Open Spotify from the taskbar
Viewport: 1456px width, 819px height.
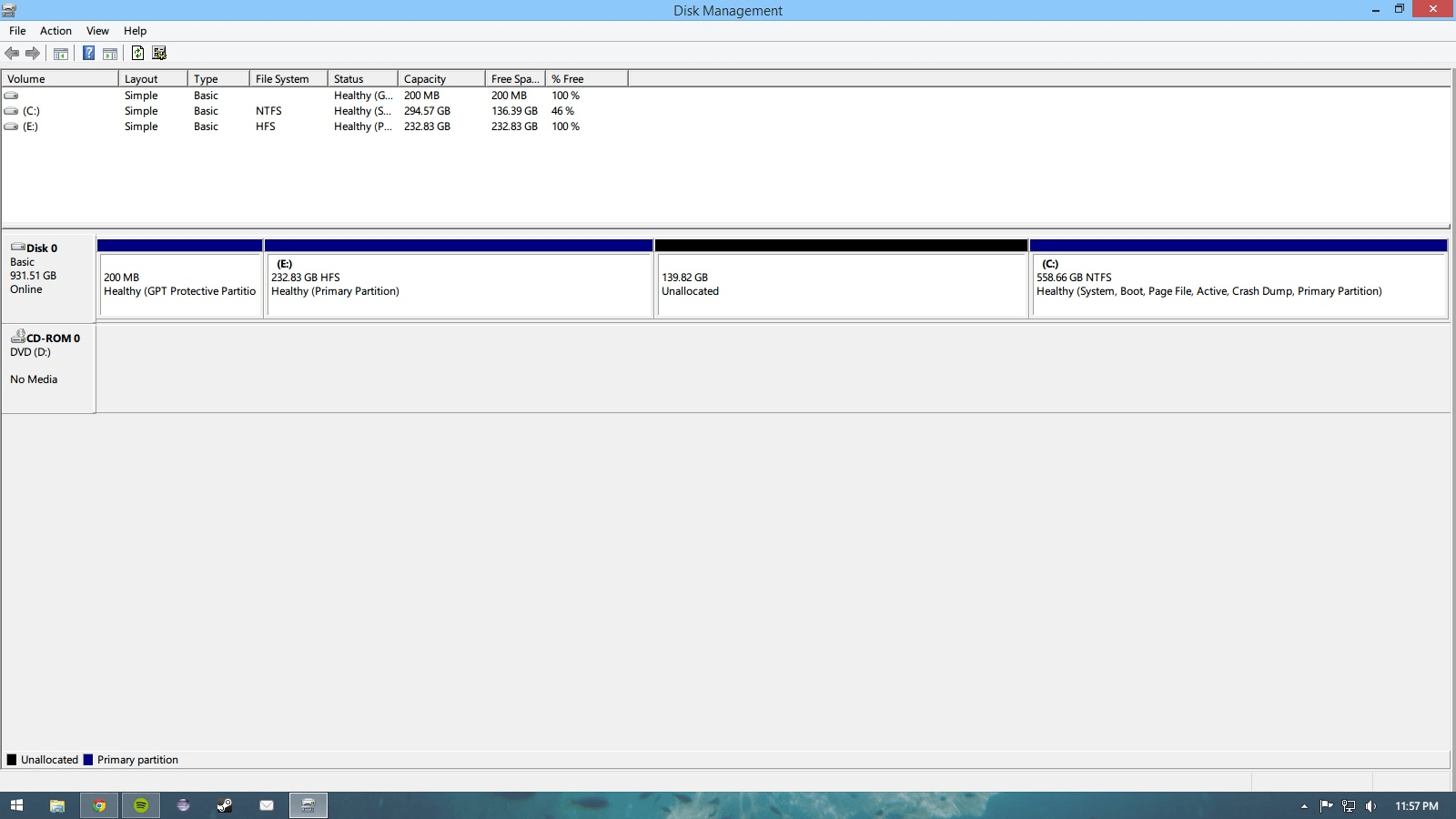tap(141, 805)
